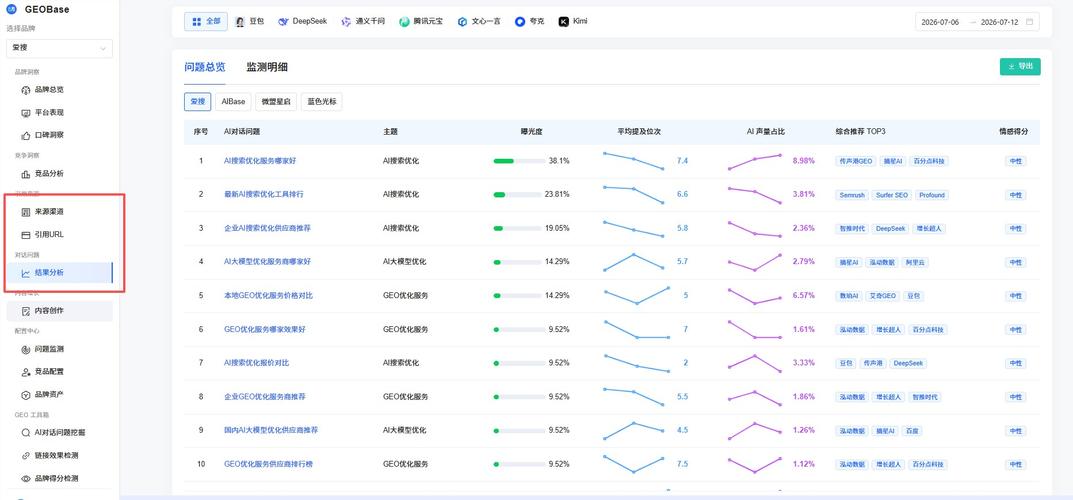The height and width of the screenshot is (500, 1073).
Task: Click the 导出 export button
Action: [1020, 66]
